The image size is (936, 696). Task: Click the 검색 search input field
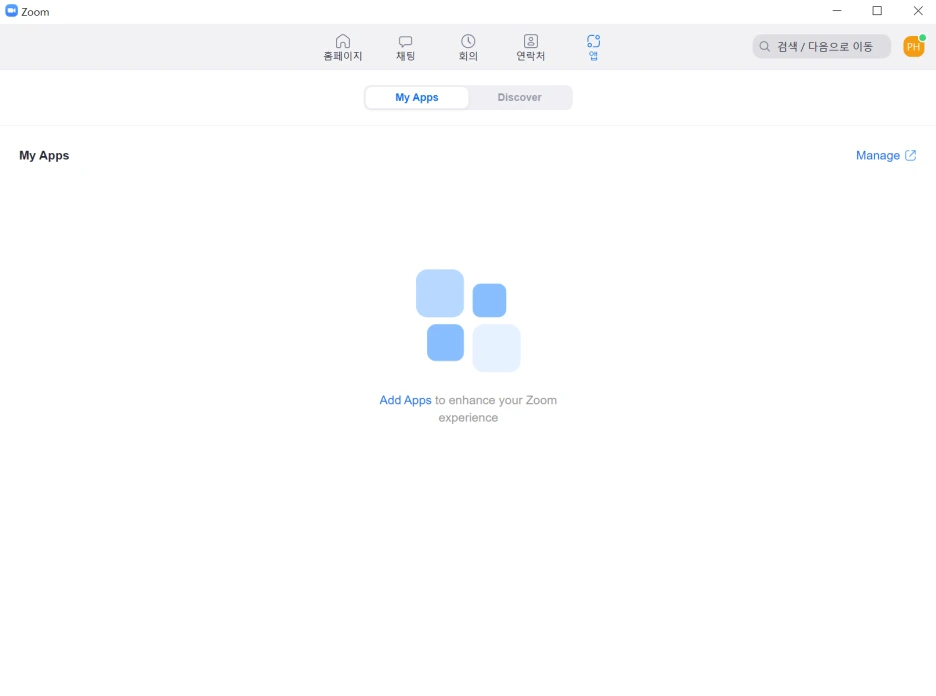820,46
